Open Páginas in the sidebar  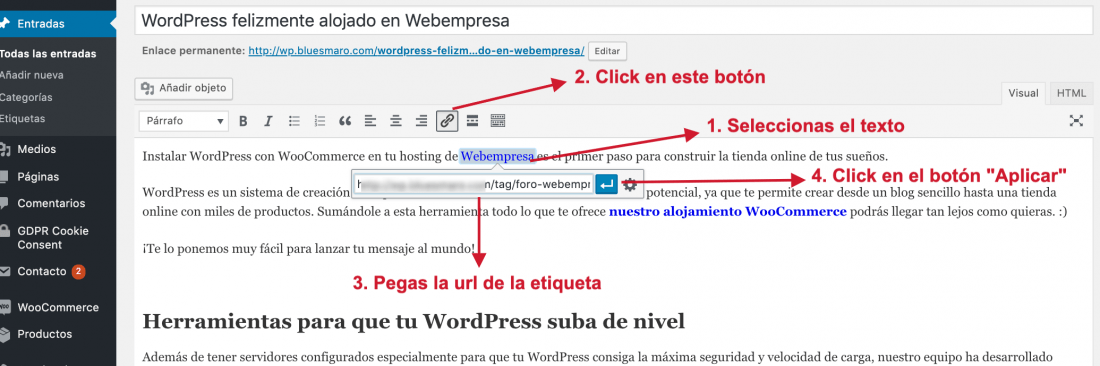pyautogui.click(x=58, y=177)
